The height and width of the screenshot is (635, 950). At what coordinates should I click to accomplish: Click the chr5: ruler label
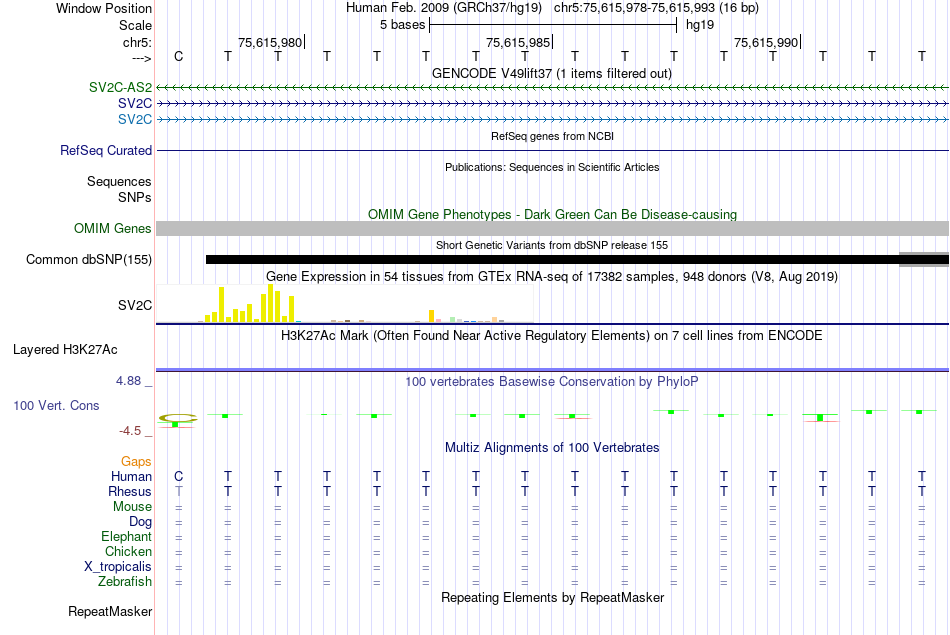[137, 42]
